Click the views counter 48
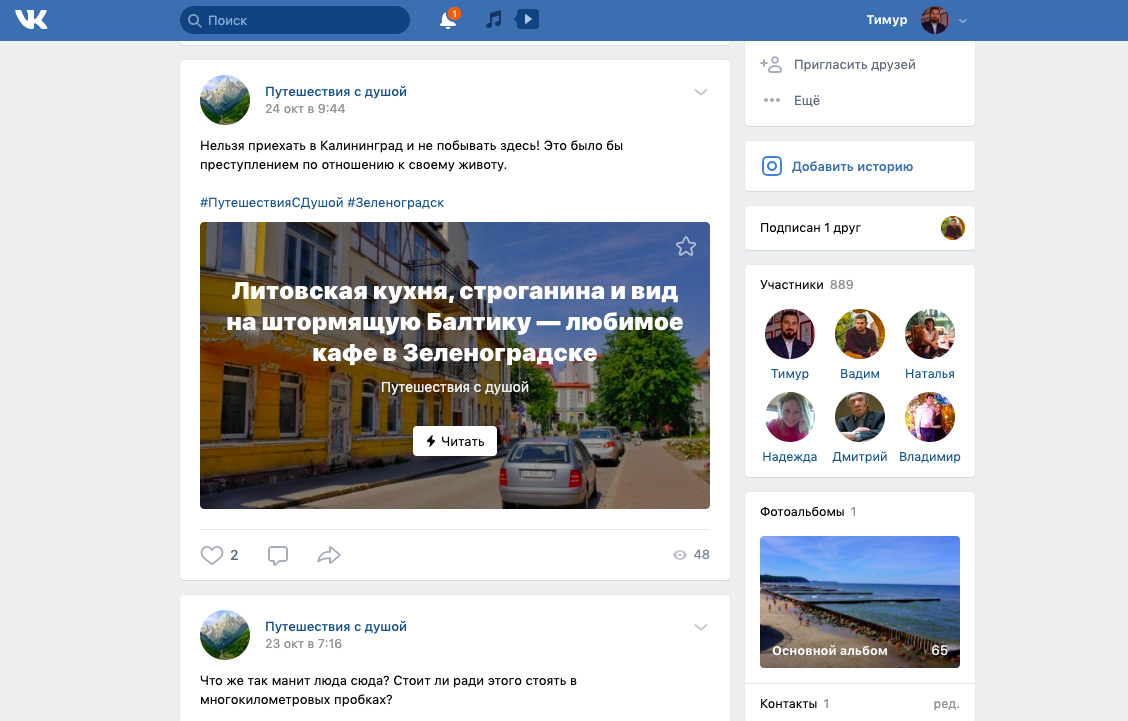 pos(691,555)
